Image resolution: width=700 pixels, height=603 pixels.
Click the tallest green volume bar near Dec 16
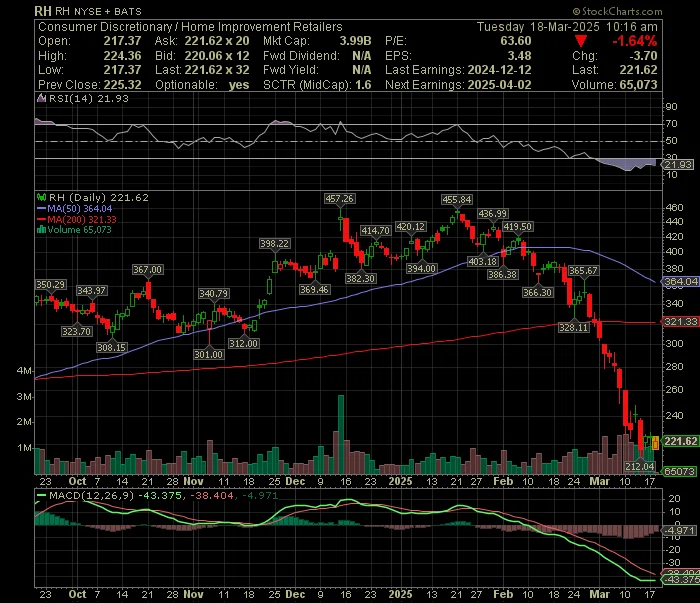(341, 434)
